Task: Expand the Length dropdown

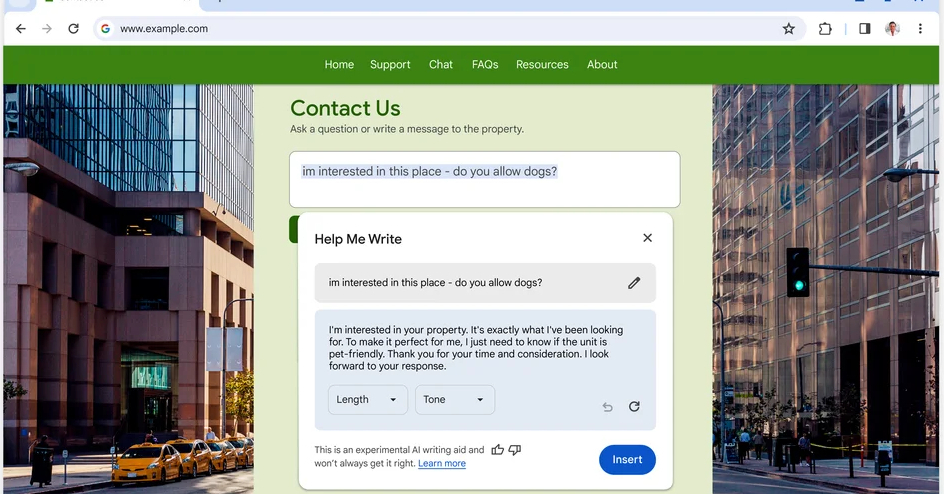Action: 367,400
